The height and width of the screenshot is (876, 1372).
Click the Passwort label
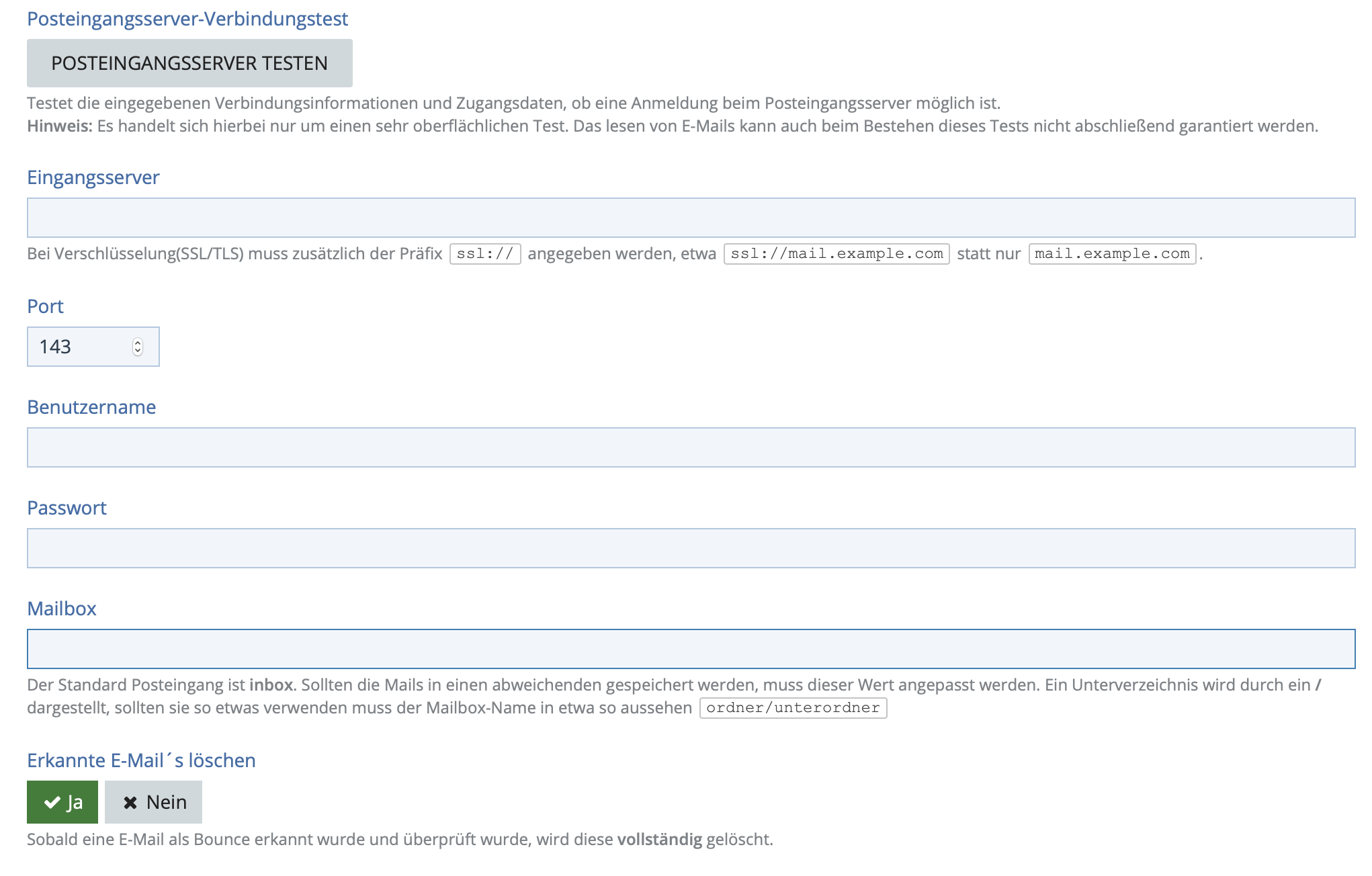click(x=67, y=508)
